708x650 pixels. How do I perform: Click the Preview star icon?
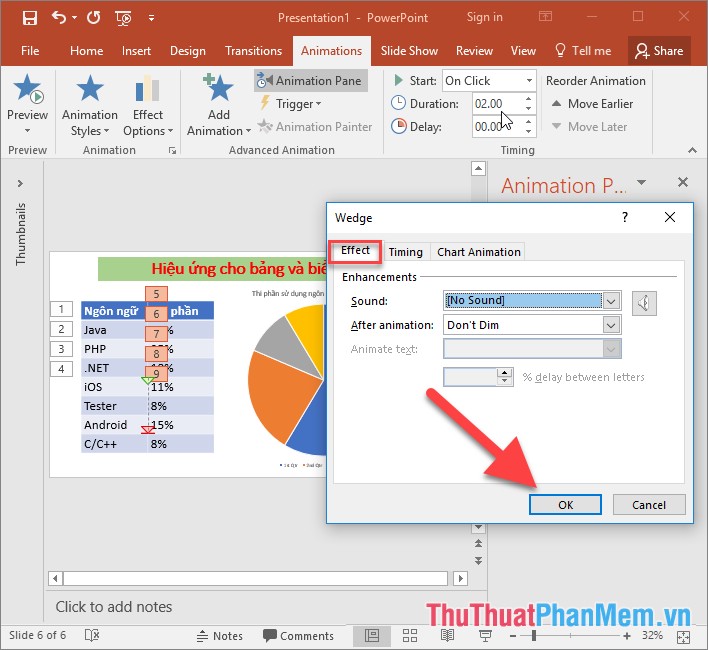point(28,88)
